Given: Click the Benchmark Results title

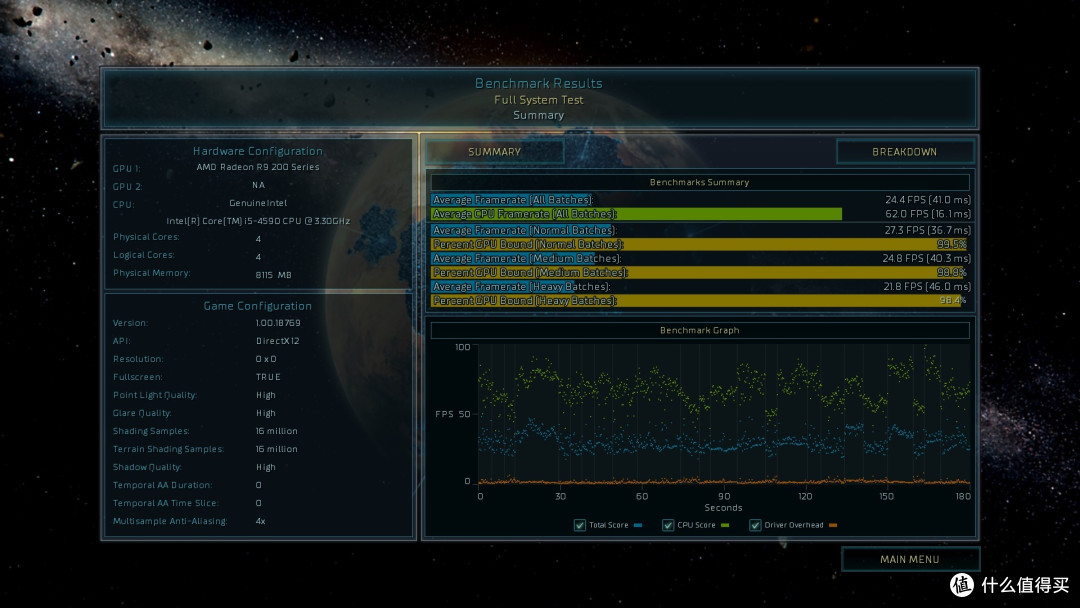Looking at the screenshot, I should point(539,83).
